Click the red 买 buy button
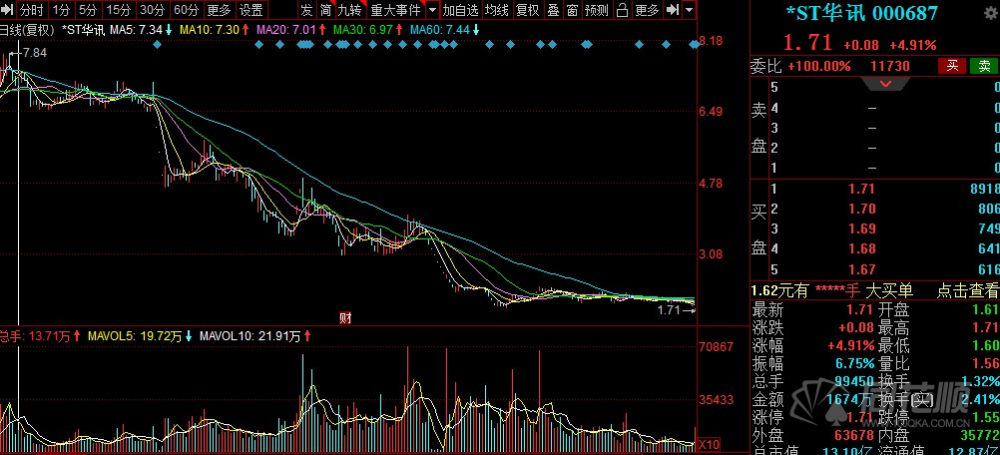Screen dimensions: 1000x455 pos(952,66)
